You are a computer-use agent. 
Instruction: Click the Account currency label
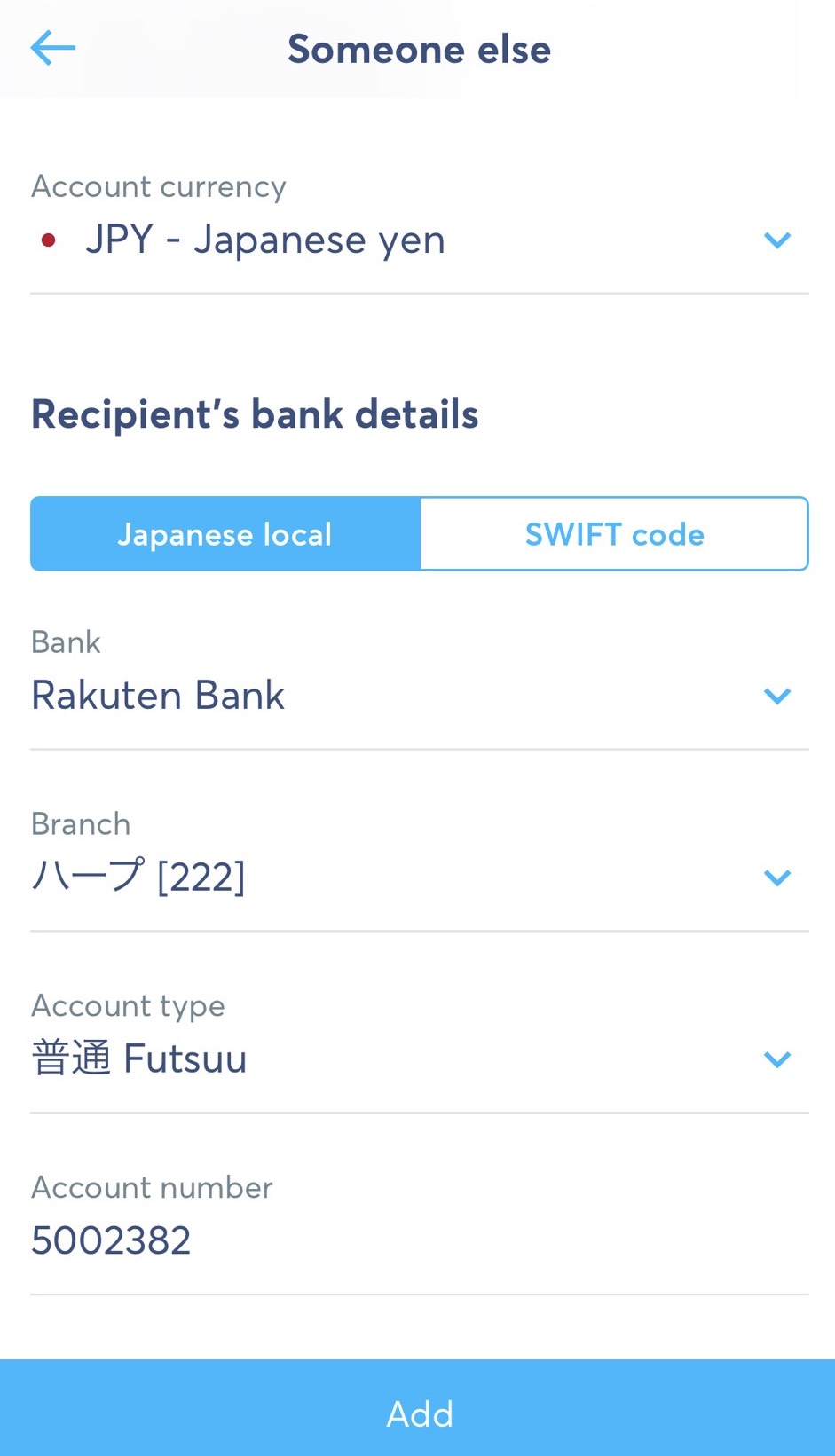pyautogui.click(x=159, y=187)
